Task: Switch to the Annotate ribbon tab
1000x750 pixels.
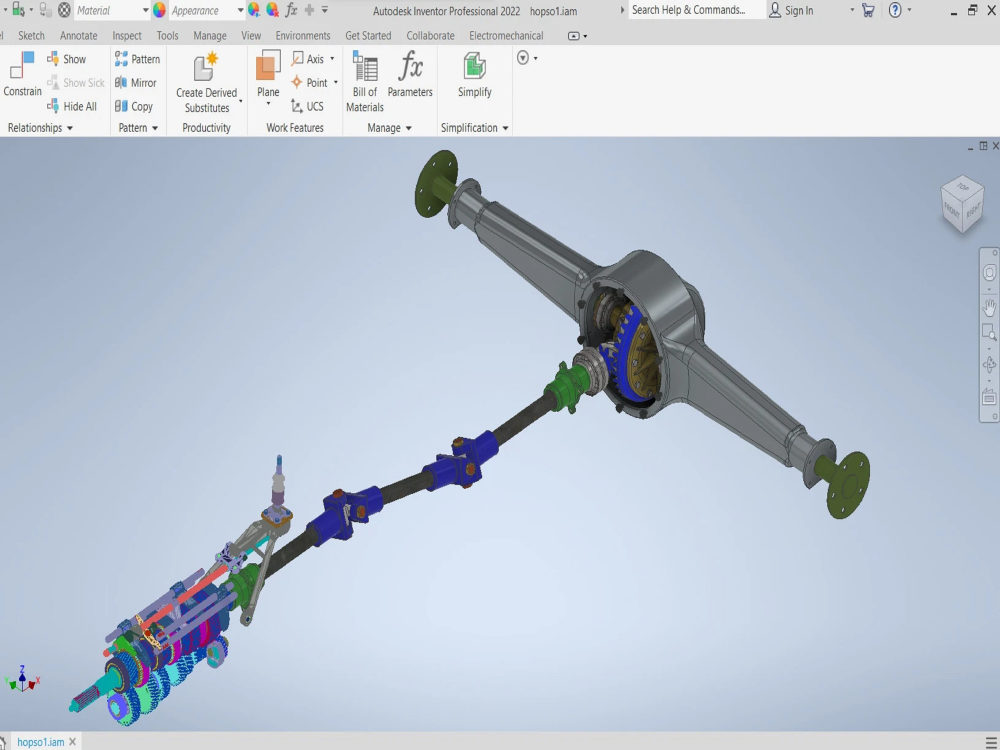Action: (x=78, y=35)
